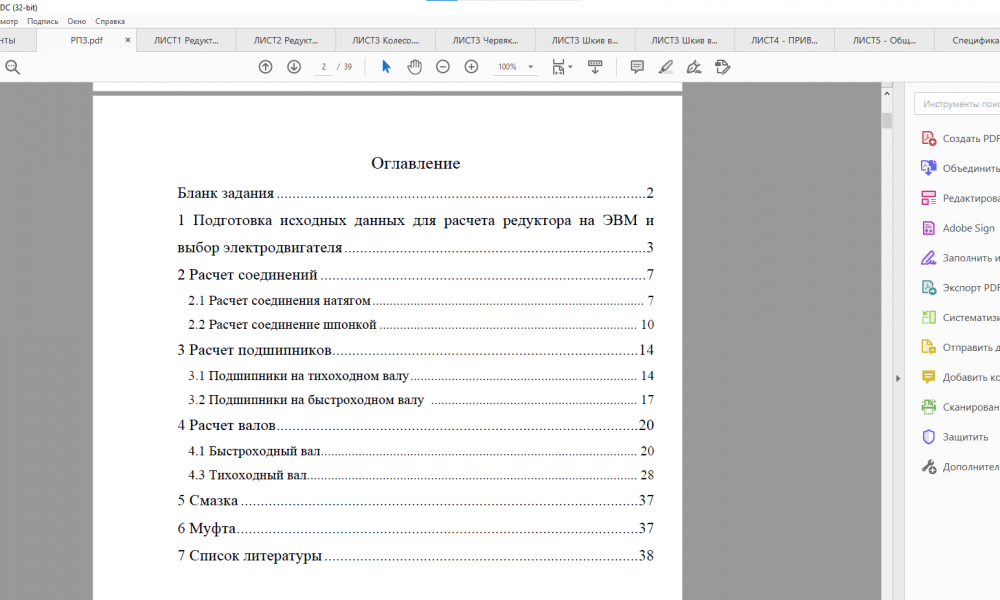Open the 100% zoom level dropdown
The height and width of the screenshot is (600, 1000).
[x=517, y=67]
